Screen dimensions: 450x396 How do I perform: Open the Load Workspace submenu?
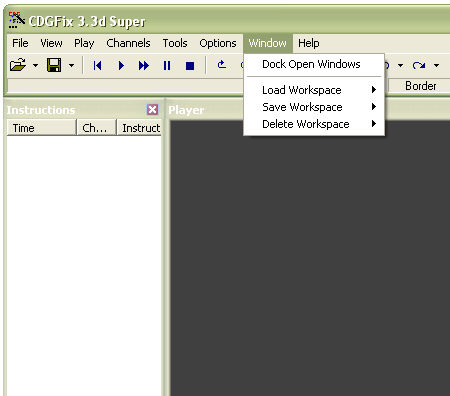point(314,90)
